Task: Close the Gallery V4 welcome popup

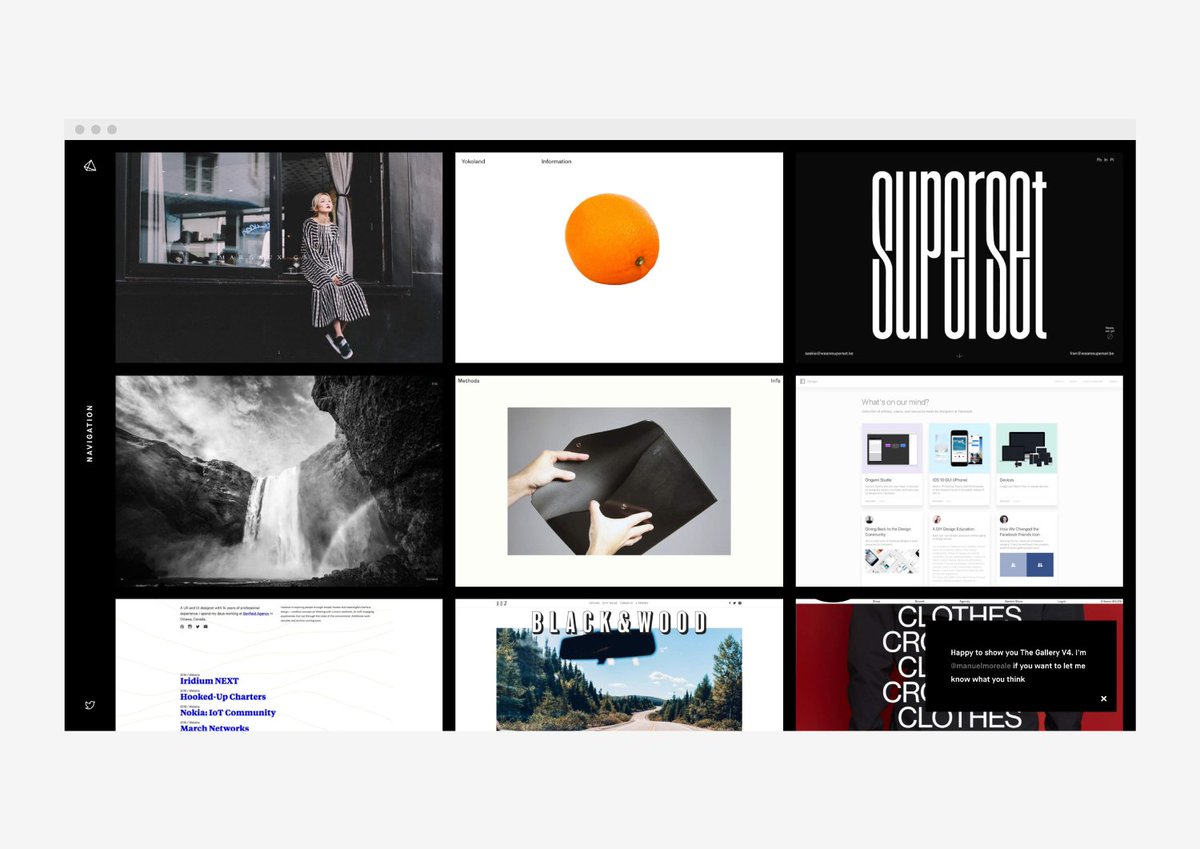Action: click(x=1104, y=699)
